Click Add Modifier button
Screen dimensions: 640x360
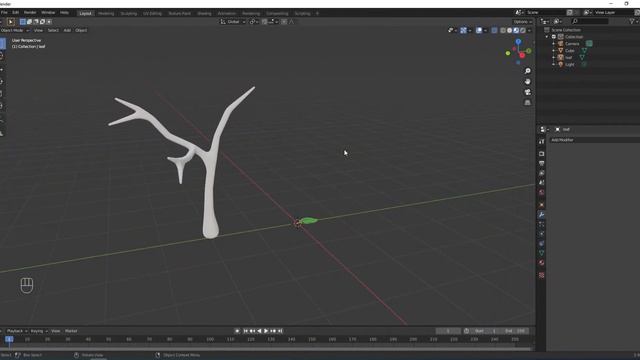pyautogui.click(x=595, y=140)
